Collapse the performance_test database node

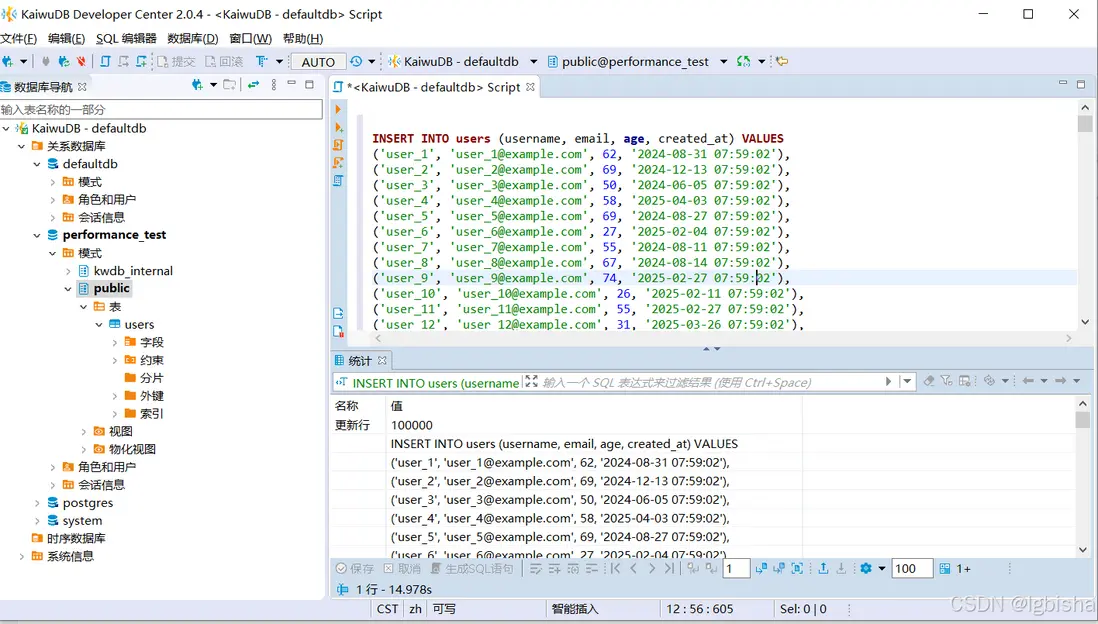click(37, 235)
